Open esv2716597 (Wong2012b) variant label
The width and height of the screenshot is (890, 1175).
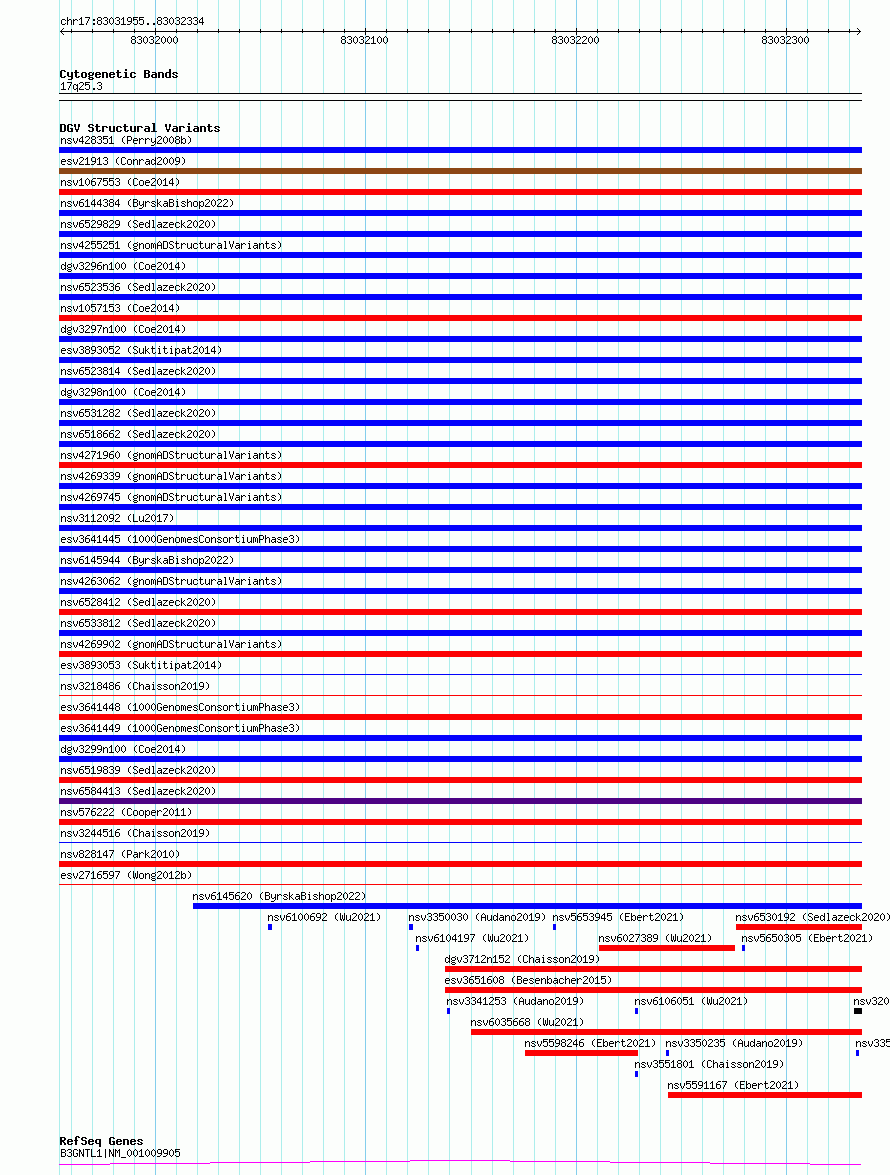click(126, 875)
